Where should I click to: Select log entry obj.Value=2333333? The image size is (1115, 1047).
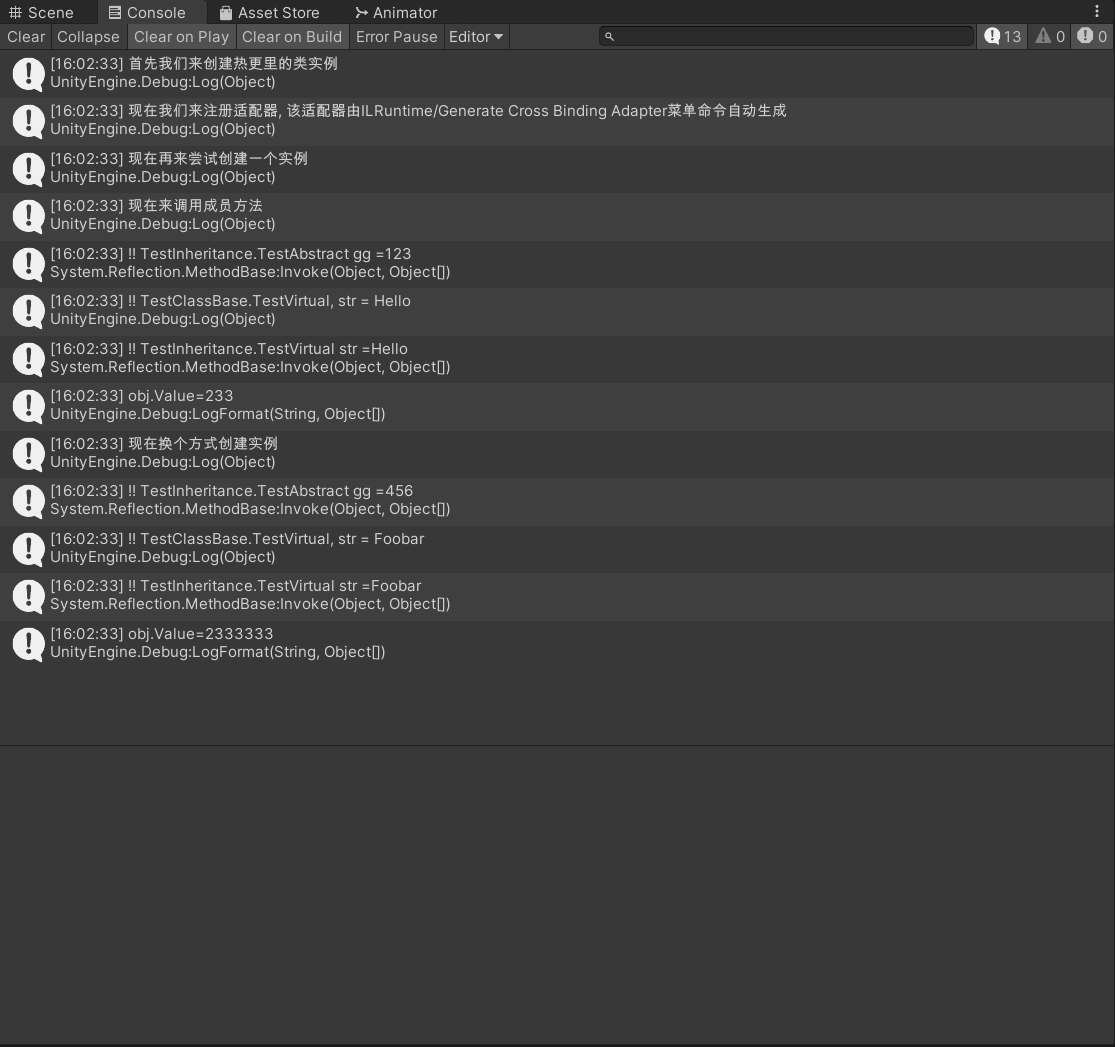(x=558, y=644)
